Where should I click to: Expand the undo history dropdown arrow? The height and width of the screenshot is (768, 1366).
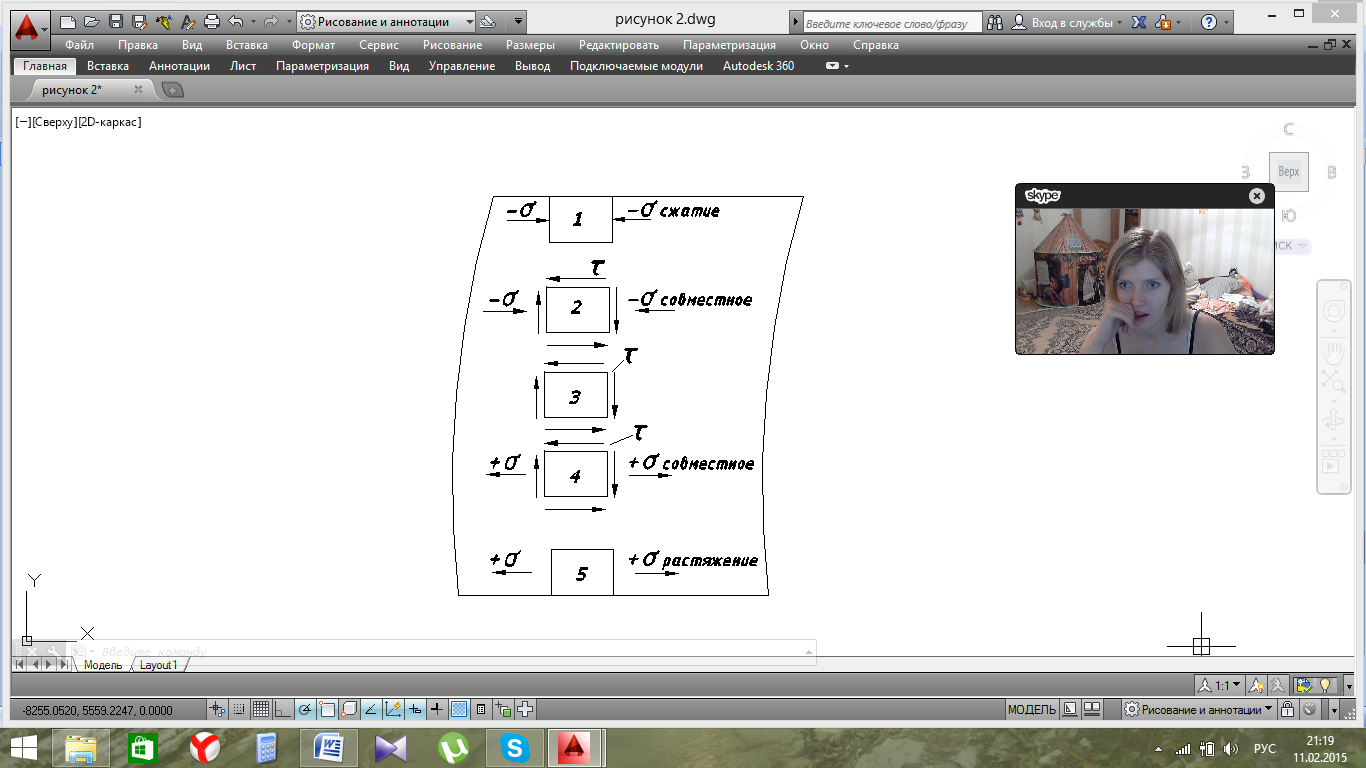pyautogui.click(x=251, y=21)
